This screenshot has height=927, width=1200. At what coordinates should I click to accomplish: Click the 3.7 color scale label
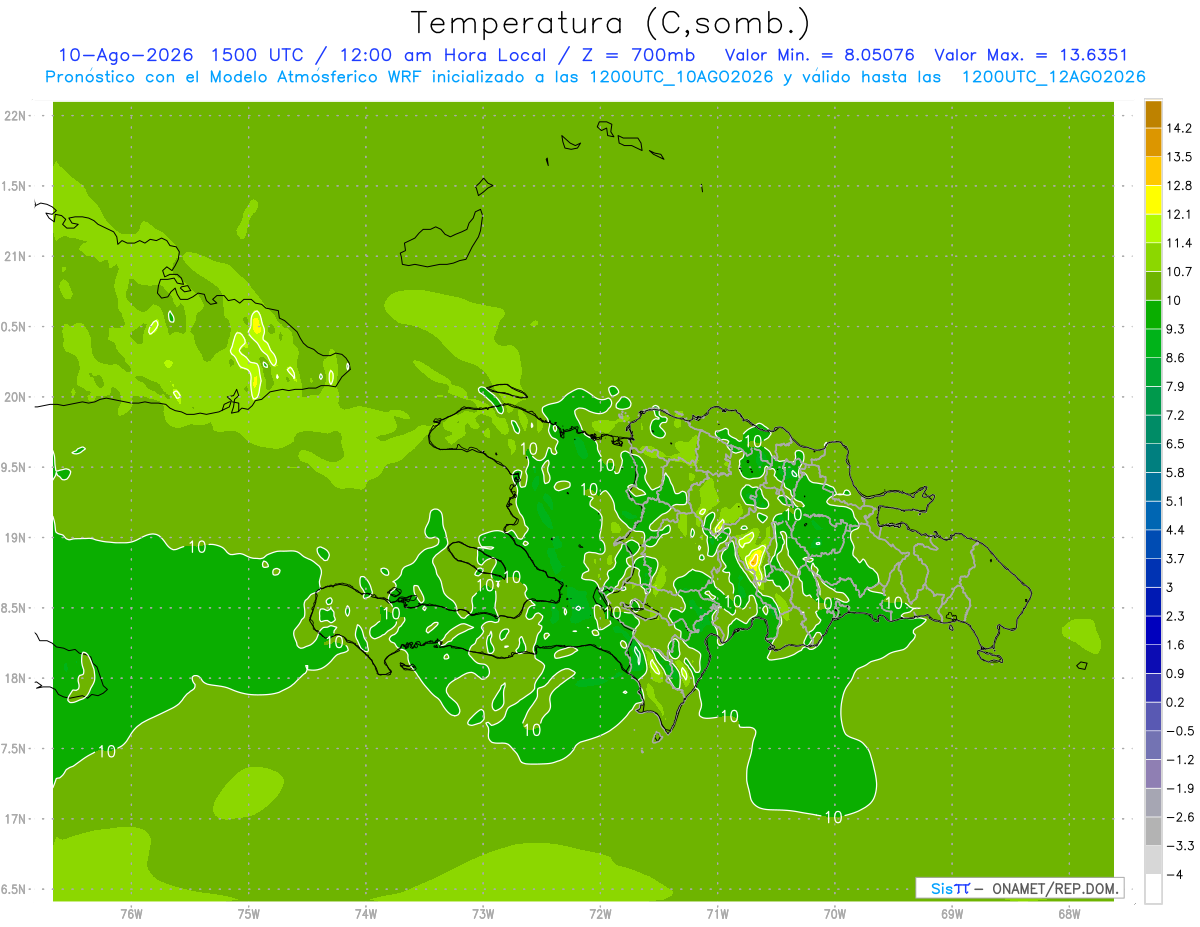1177,559
